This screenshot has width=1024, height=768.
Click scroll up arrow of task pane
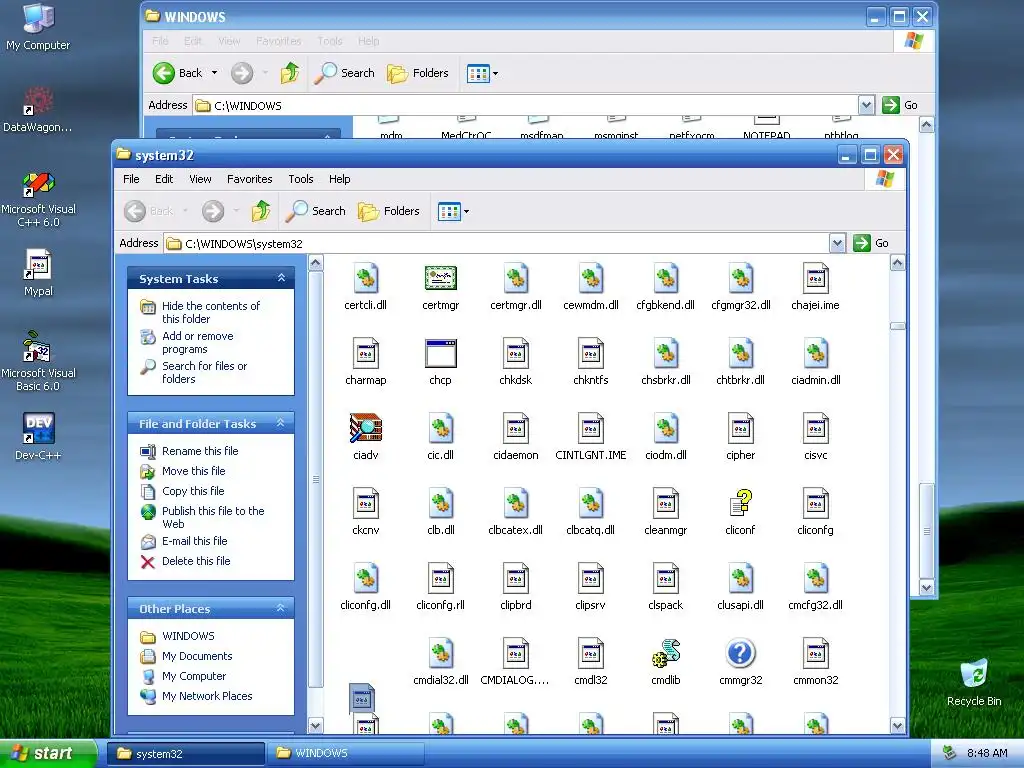(x=315, y=263)
